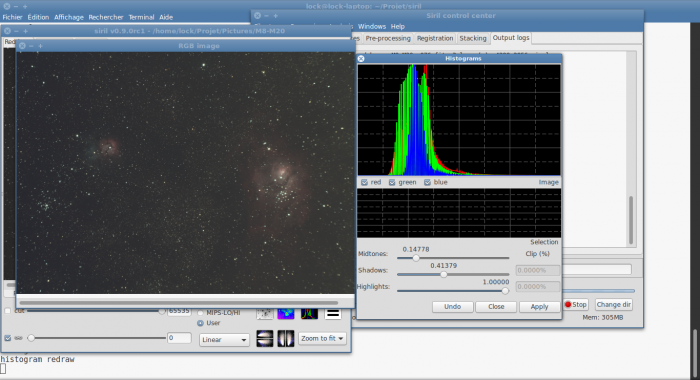
Task: Toggle the false color rendering icon
Action: (286, 313)
